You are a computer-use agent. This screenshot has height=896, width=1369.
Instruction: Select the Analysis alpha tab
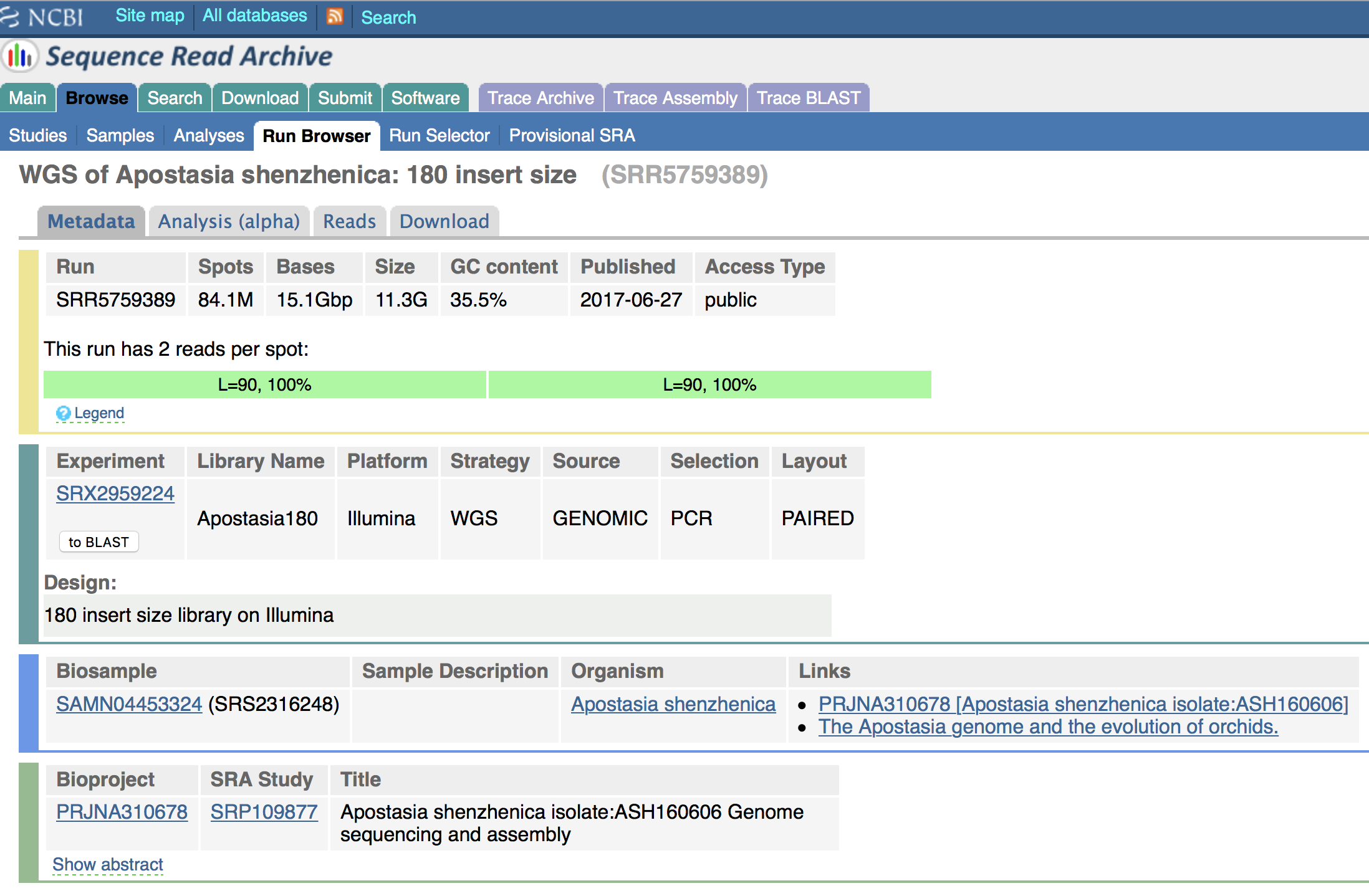point(228,220)
